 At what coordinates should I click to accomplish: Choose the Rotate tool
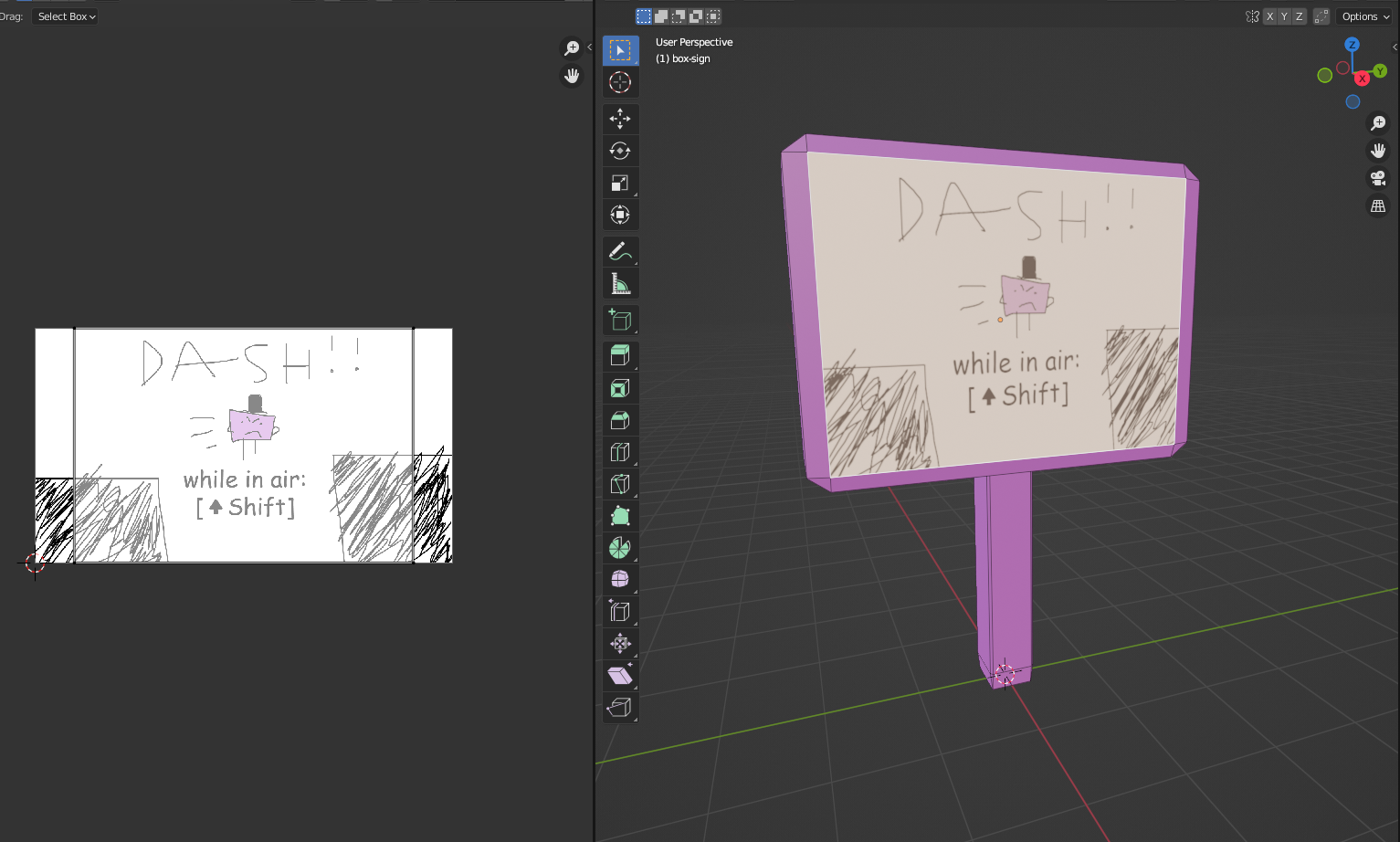620,151
